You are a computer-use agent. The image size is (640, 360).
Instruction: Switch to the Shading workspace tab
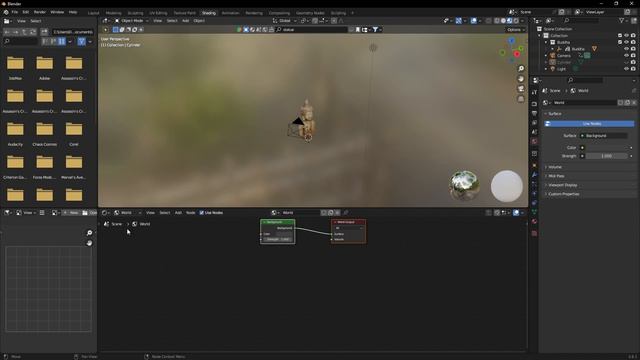(x=209, y=13)
